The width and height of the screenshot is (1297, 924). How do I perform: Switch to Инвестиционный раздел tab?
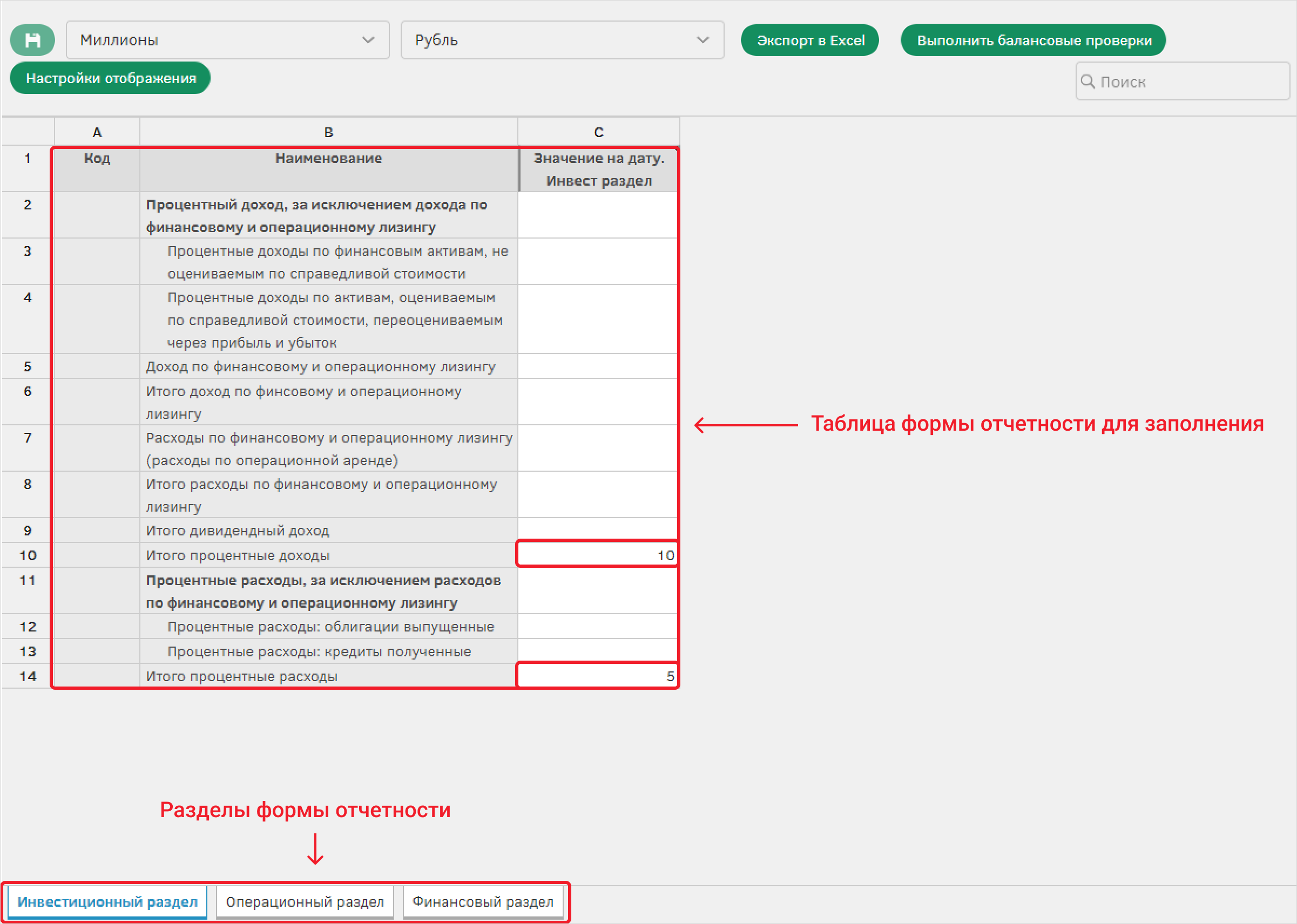(x=107, y=902)
